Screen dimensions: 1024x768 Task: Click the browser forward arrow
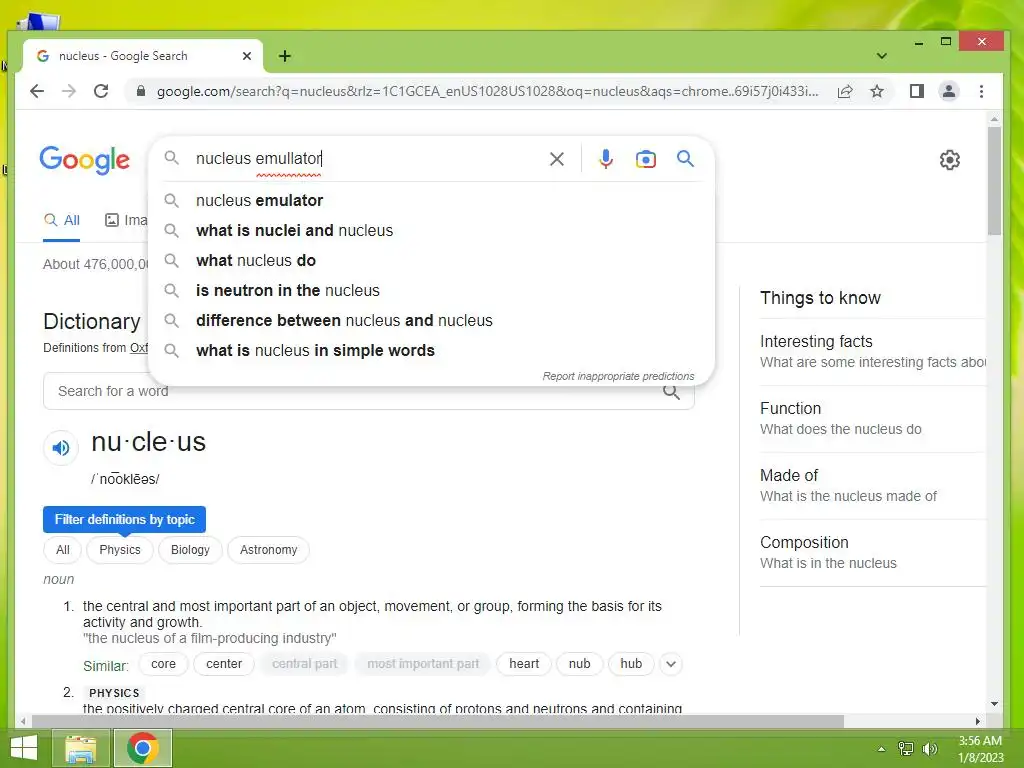[x=69, y=91]
